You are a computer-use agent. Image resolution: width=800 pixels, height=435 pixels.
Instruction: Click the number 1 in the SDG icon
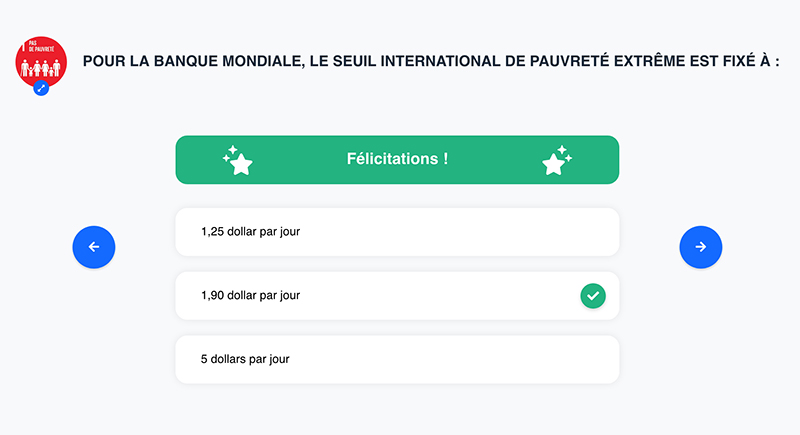(25, 46)
